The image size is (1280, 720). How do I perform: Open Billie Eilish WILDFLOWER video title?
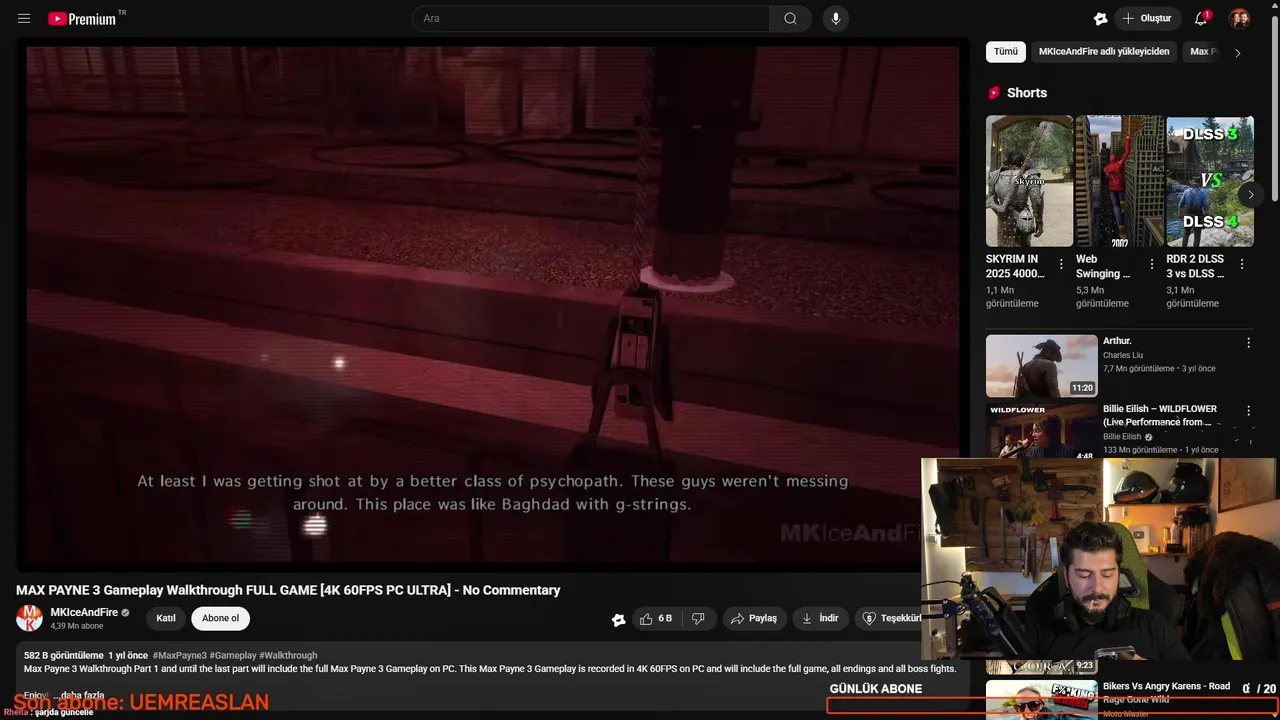pyautogui.click(x=1160, y=415)
